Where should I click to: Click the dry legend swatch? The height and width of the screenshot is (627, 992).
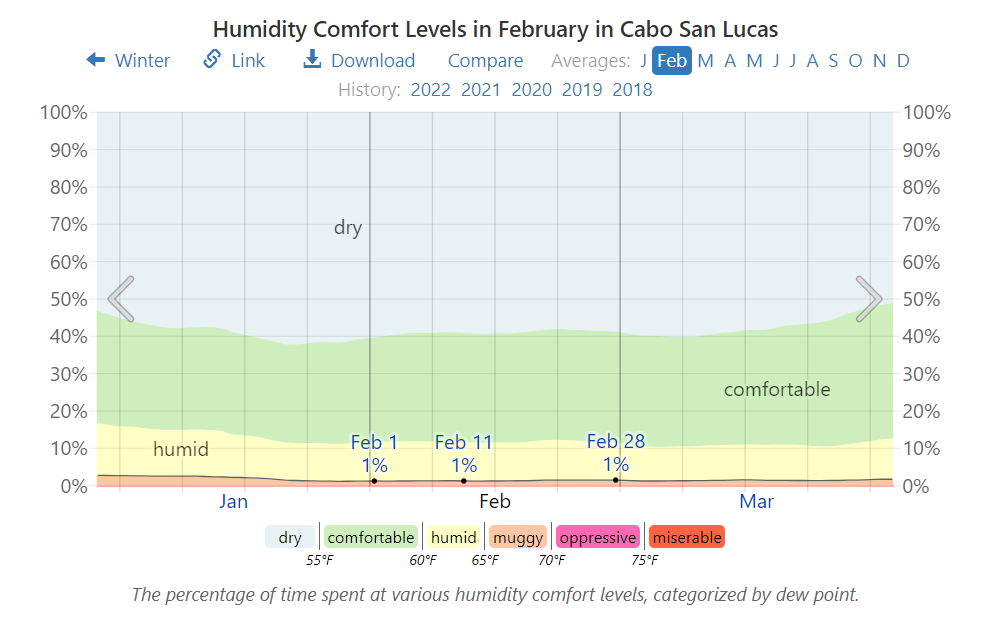290,537
